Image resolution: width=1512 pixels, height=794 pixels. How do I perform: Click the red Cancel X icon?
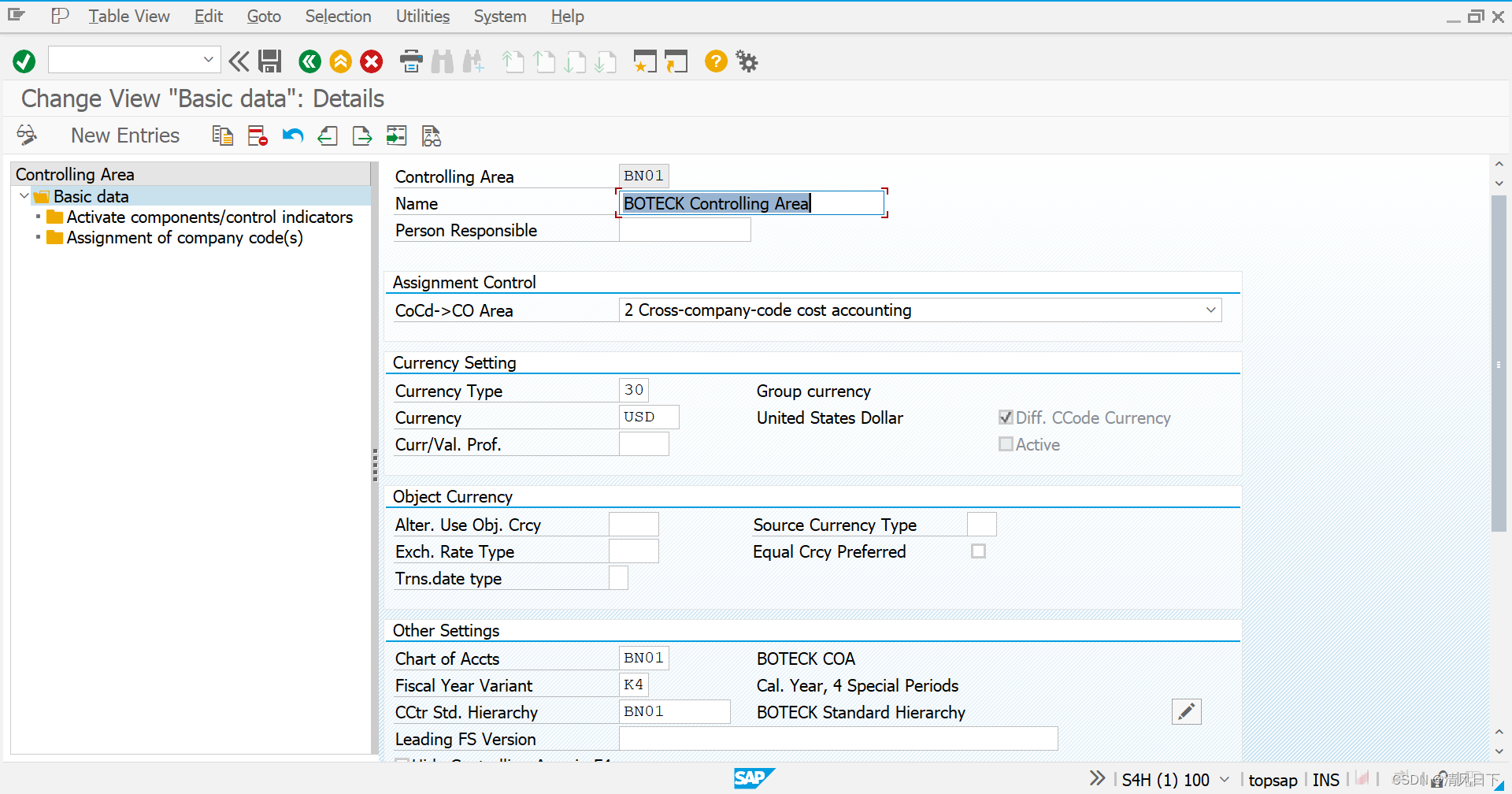(372, 61)
